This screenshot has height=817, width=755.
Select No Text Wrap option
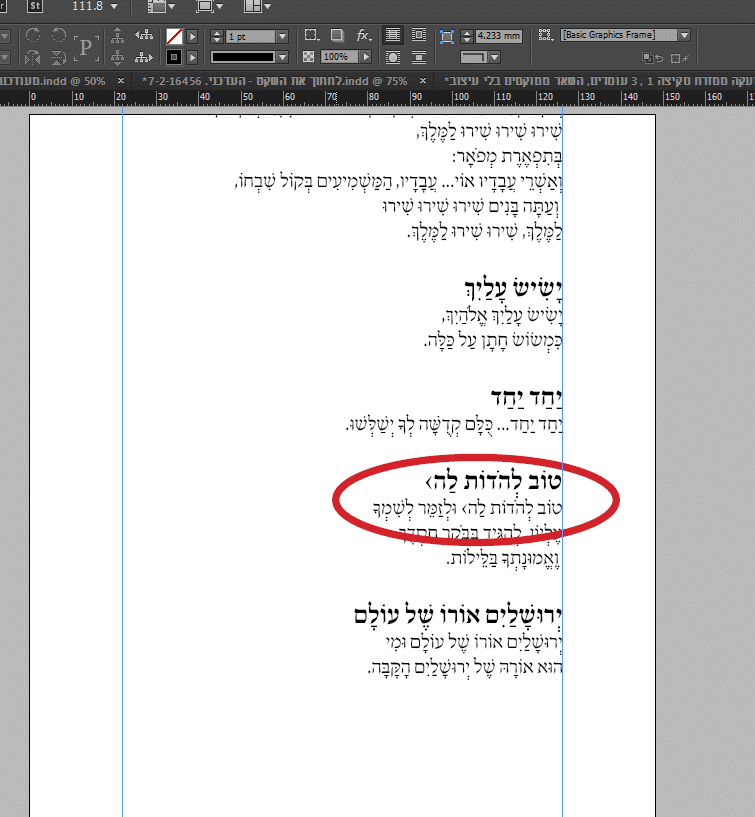pos(393,35)
